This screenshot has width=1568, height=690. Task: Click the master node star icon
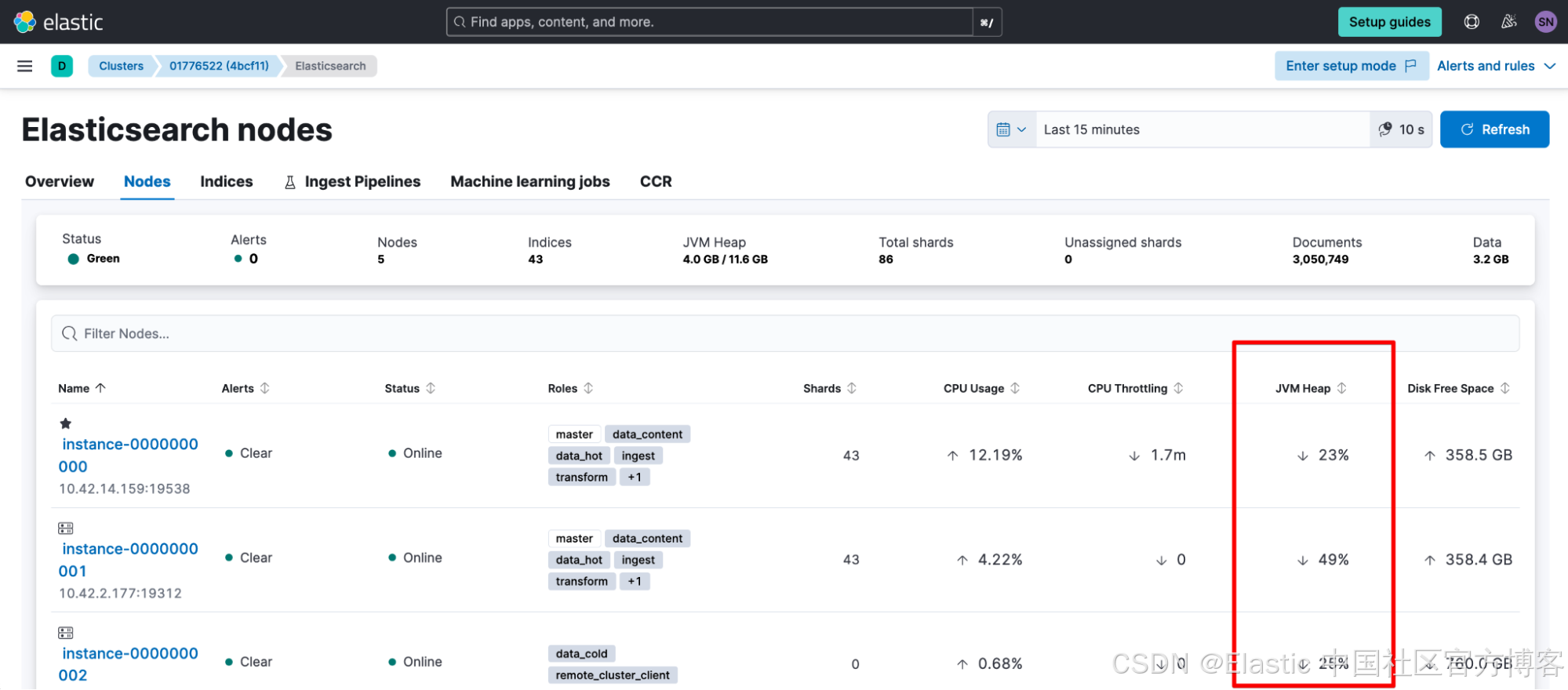(x=66, y=423)
